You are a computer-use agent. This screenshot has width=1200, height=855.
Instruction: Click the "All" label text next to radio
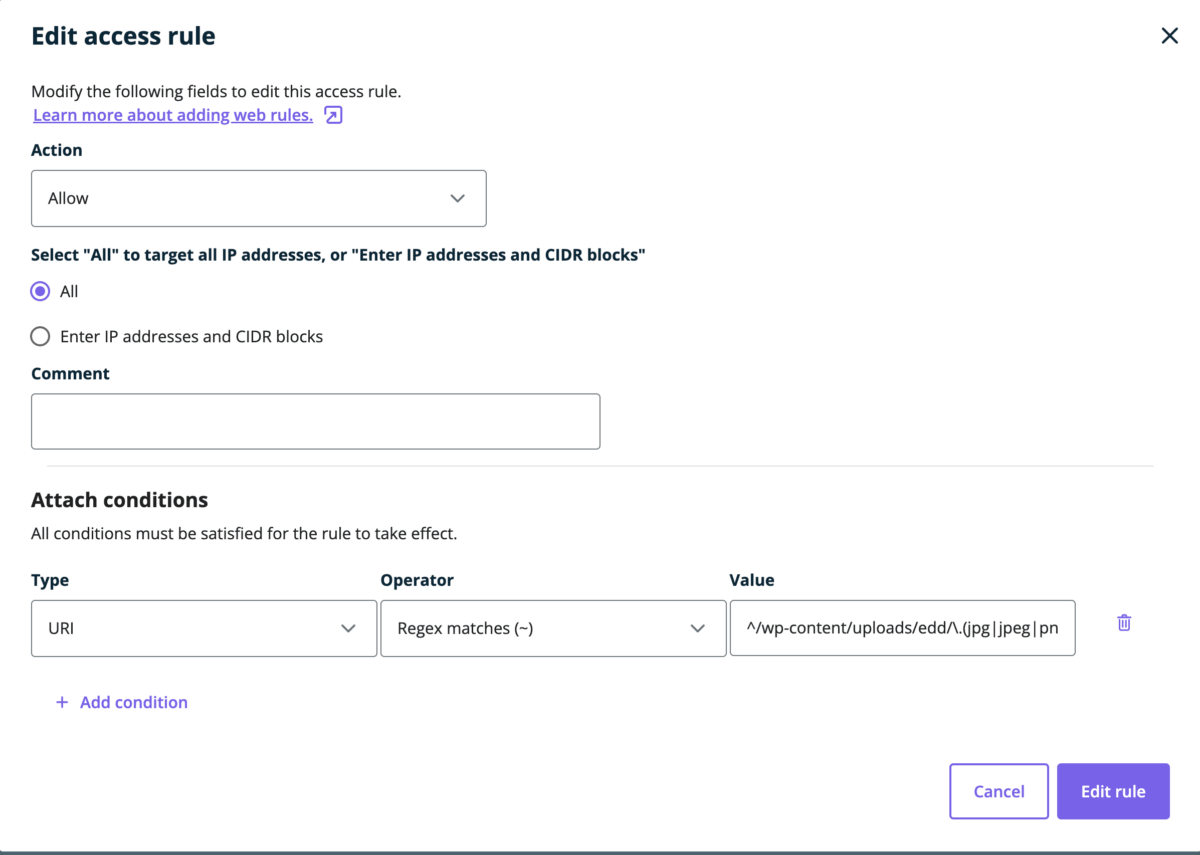pyautogui.click(x=69, y=291)
